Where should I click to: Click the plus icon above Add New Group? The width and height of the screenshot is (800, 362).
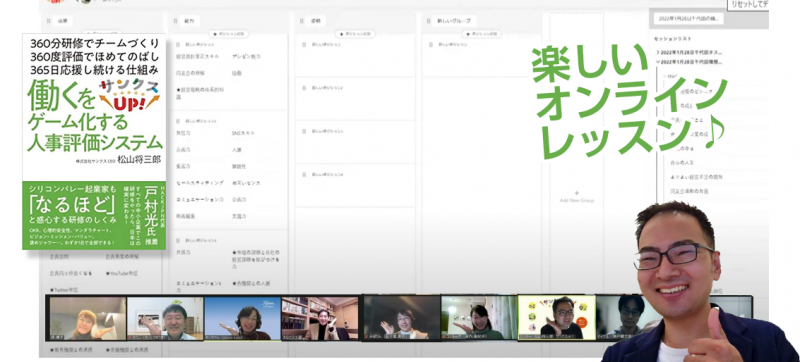[x=577, y=193]
